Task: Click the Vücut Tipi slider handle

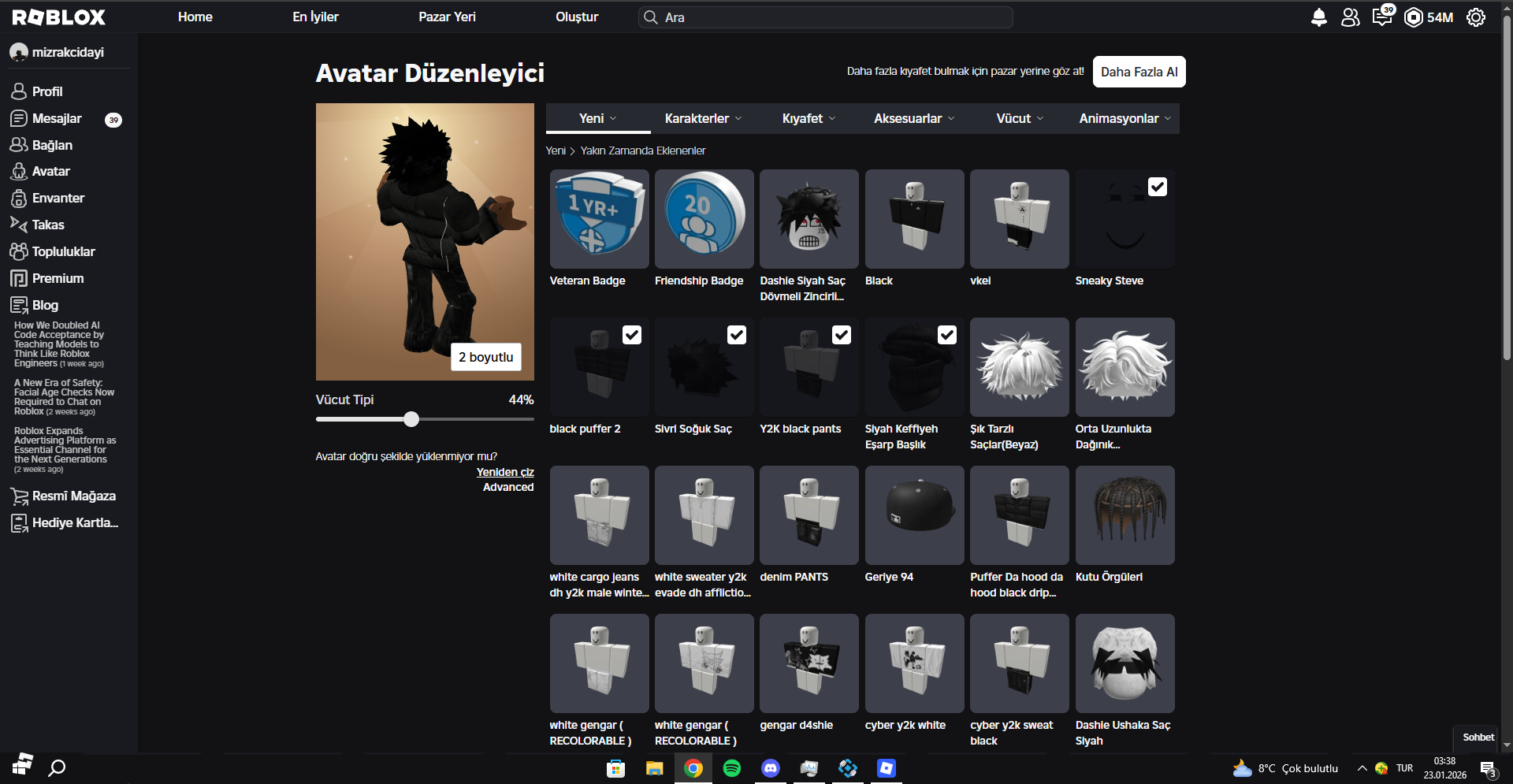Action: (x=411, y=419)
